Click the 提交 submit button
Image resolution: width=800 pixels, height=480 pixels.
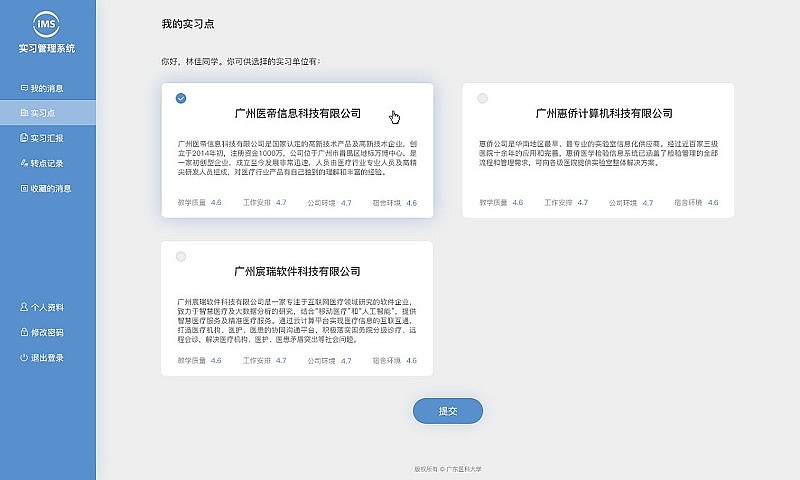(x=447, y=411)
